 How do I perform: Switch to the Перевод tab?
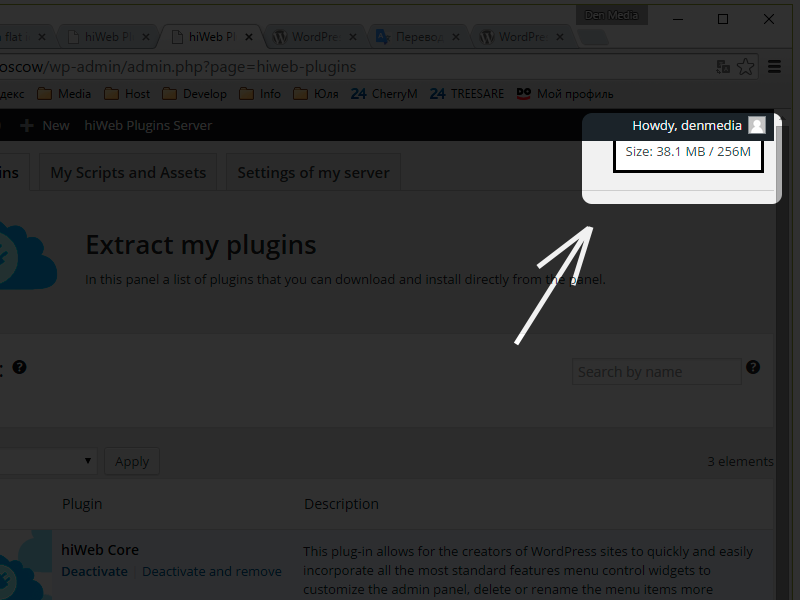[418, 37]
